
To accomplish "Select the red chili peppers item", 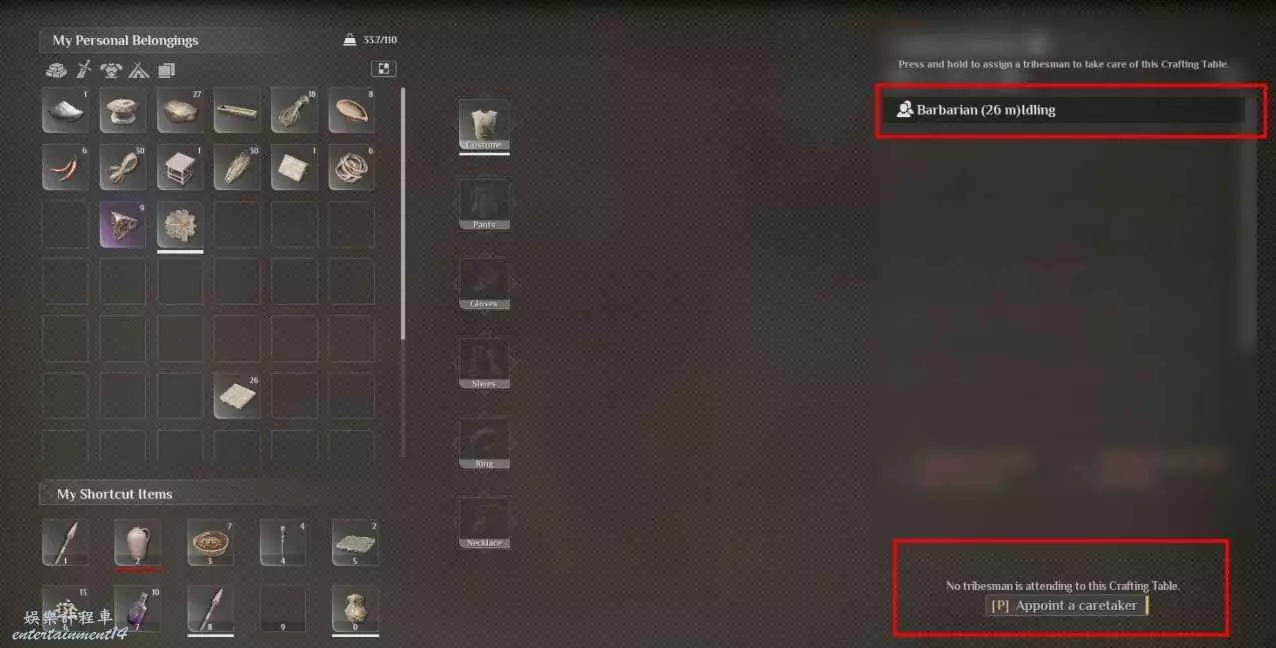I will click(x=65, y=167).
